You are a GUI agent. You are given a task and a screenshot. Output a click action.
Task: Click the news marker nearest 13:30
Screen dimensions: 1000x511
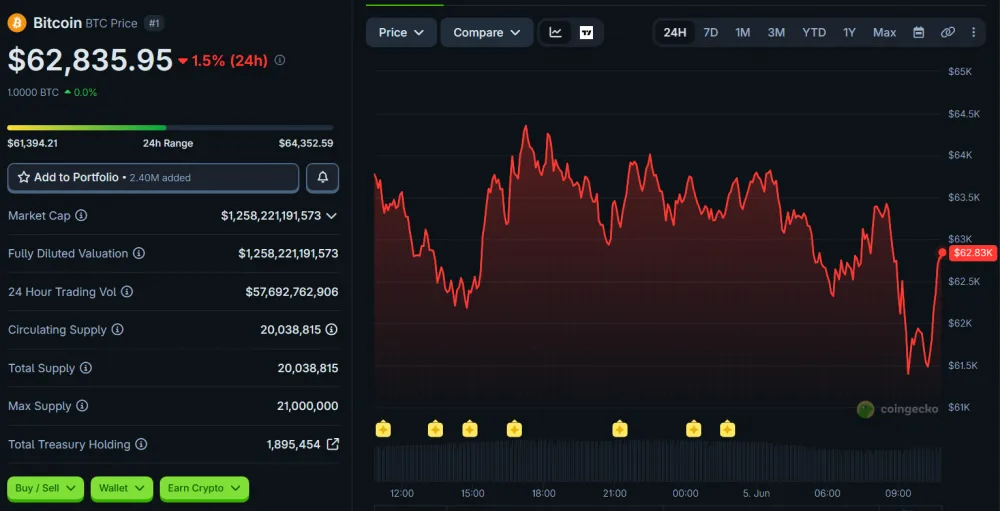pyautogui.click(x=435, y=429)
